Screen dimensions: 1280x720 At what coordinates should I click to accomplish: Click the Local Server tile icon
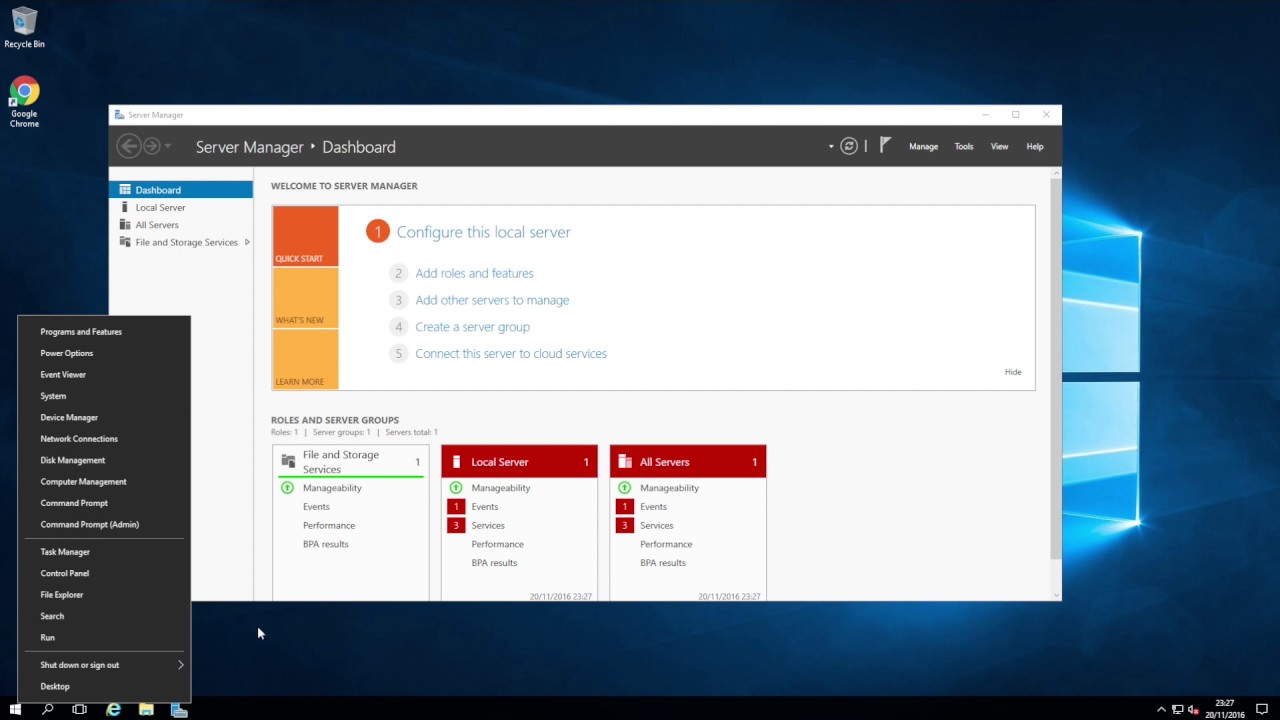[x=456, y=462]
